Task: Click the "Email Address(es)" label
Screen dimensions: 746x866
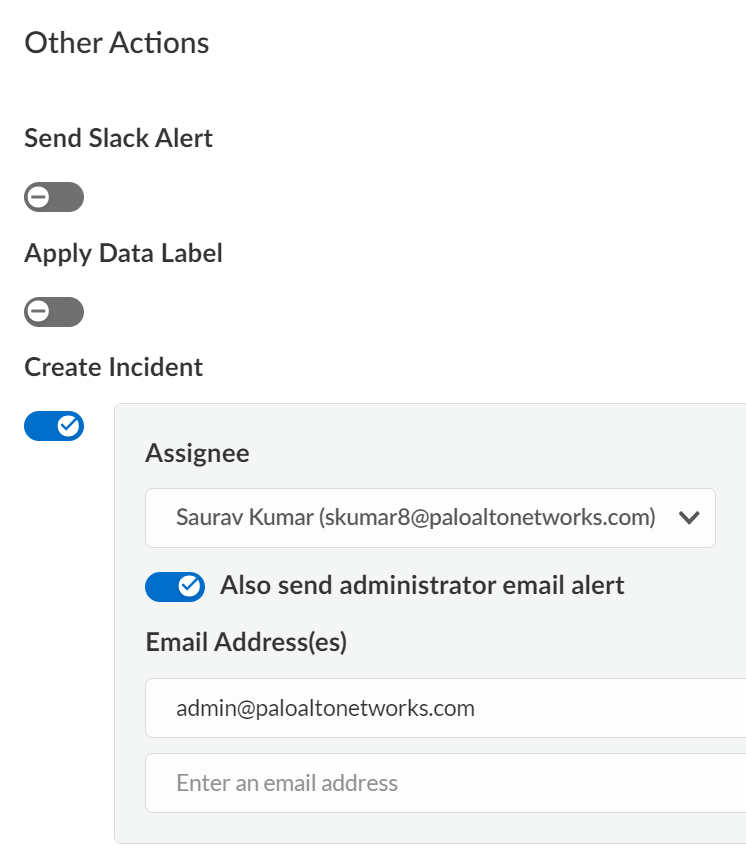Action: click(246, 643)
